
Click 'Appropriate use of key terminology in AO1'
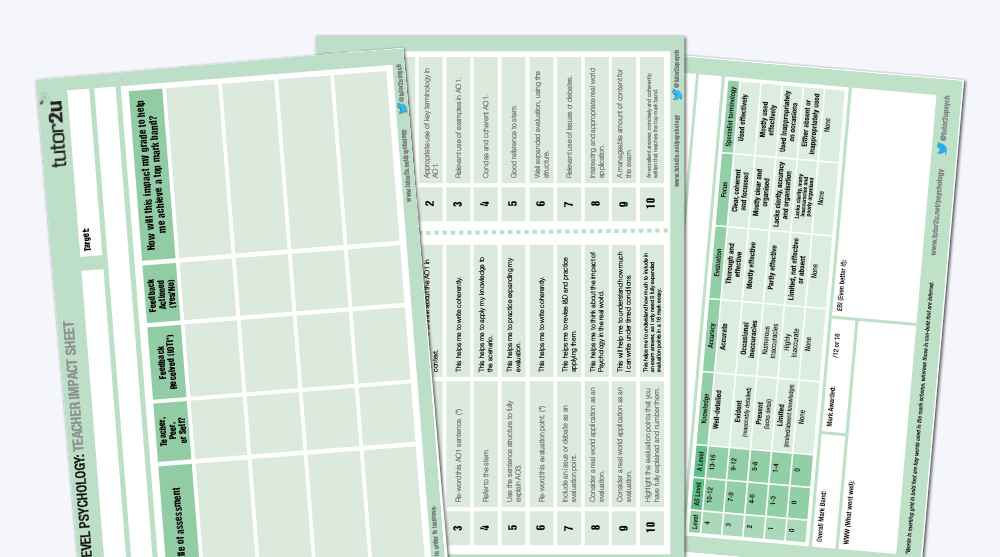click(x=431, y=123)
